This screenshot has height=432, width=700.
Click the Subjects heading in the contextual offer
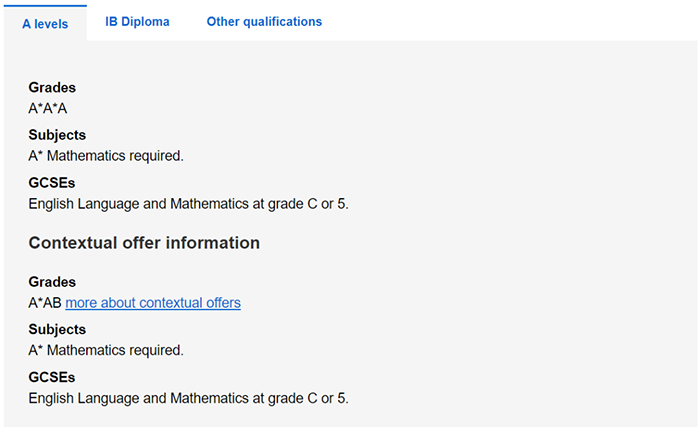57,329
